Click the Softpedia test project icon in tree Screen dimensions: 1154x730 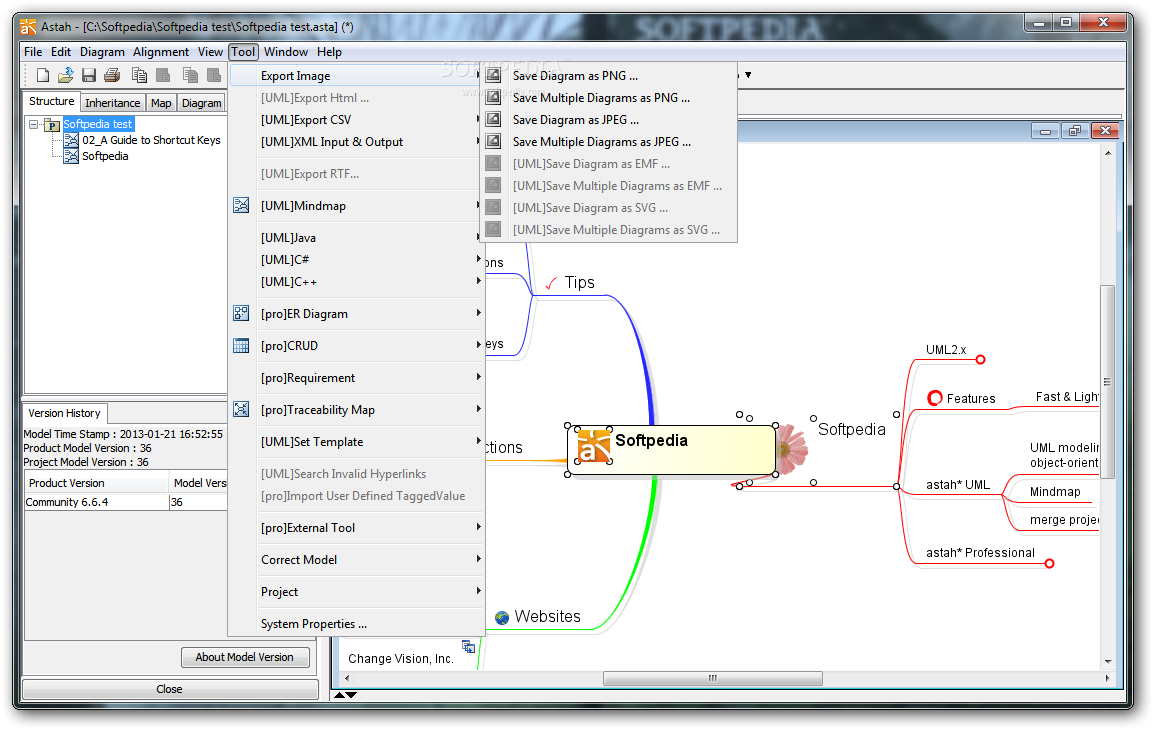pos(52,124)
